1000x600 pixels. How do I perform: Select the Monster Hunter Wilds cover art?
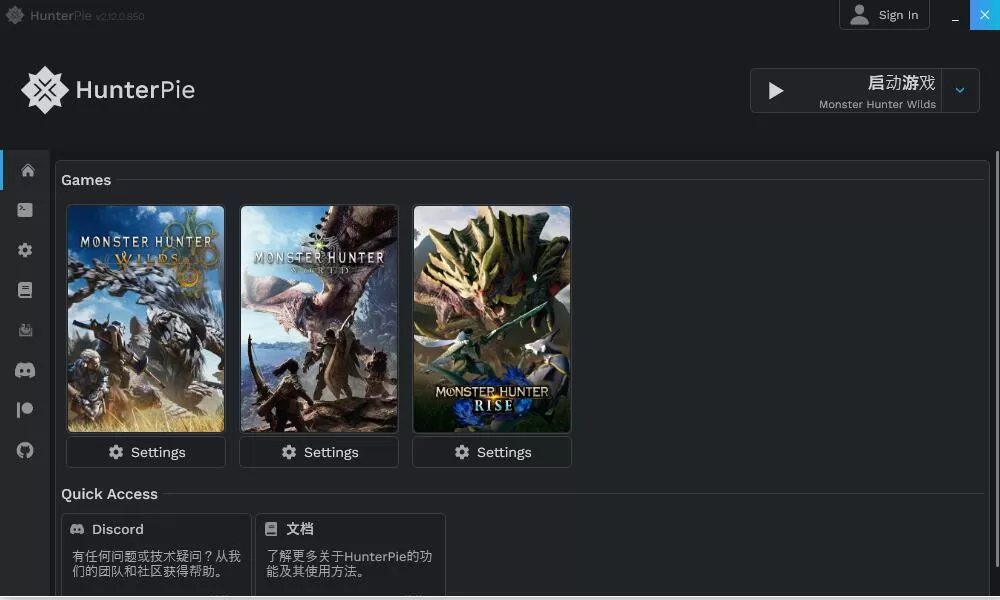click(x=146, y=319)
